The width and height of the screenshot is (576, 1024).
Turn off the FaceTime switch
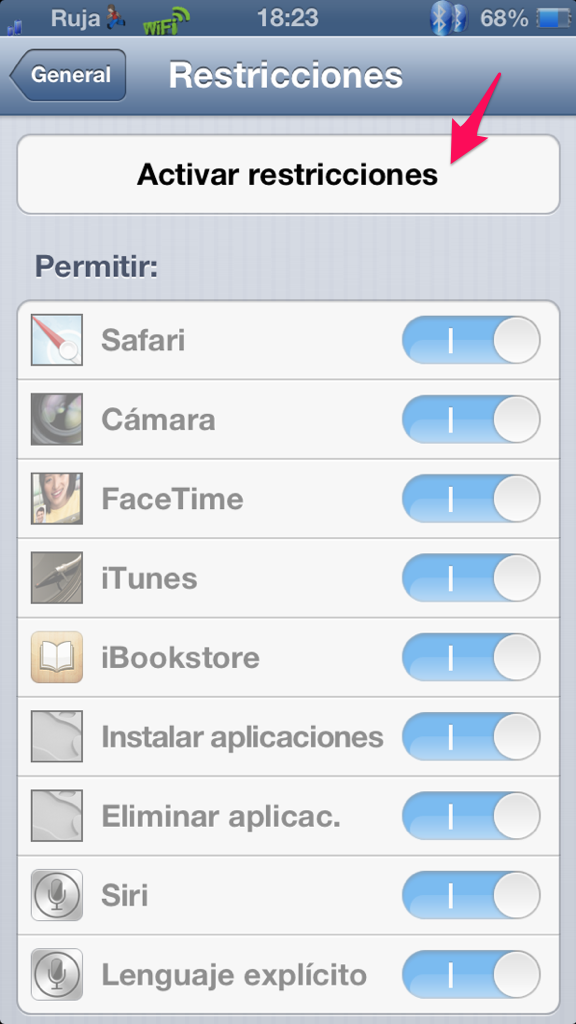tap(471, 499)
